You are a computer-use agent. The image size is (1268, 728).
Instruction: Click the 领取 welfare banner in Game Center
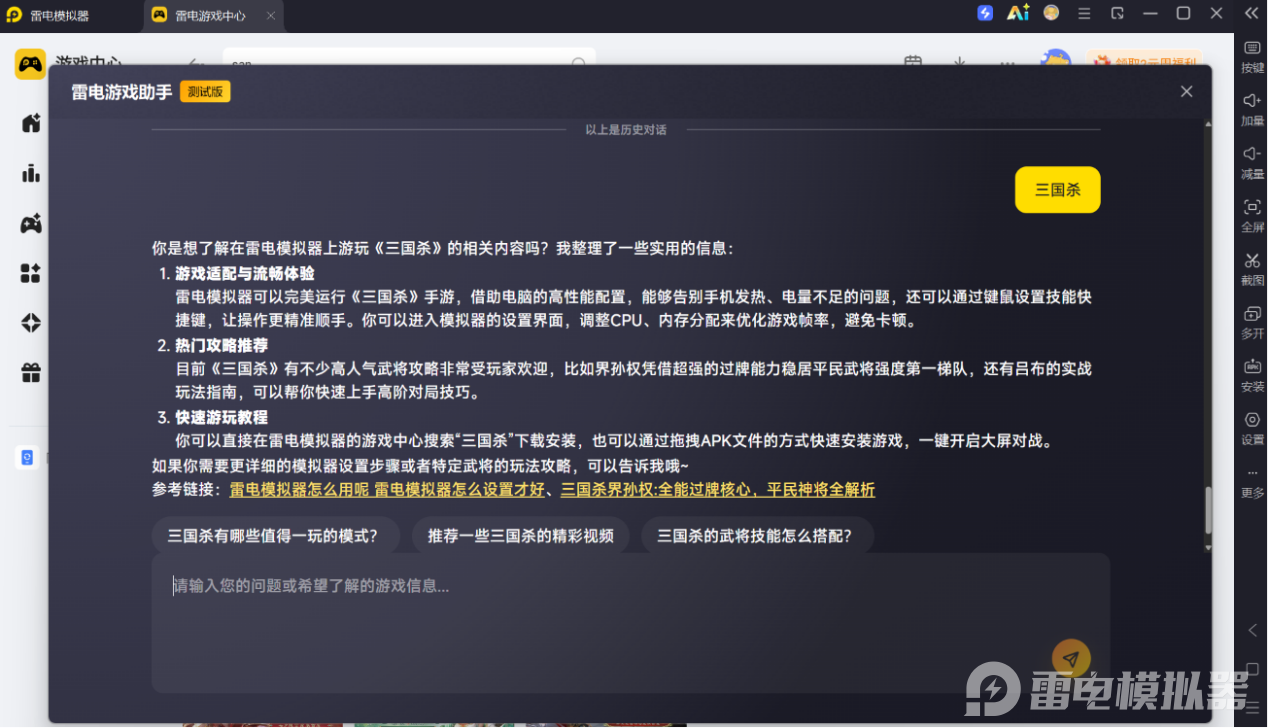[1144, 61]
